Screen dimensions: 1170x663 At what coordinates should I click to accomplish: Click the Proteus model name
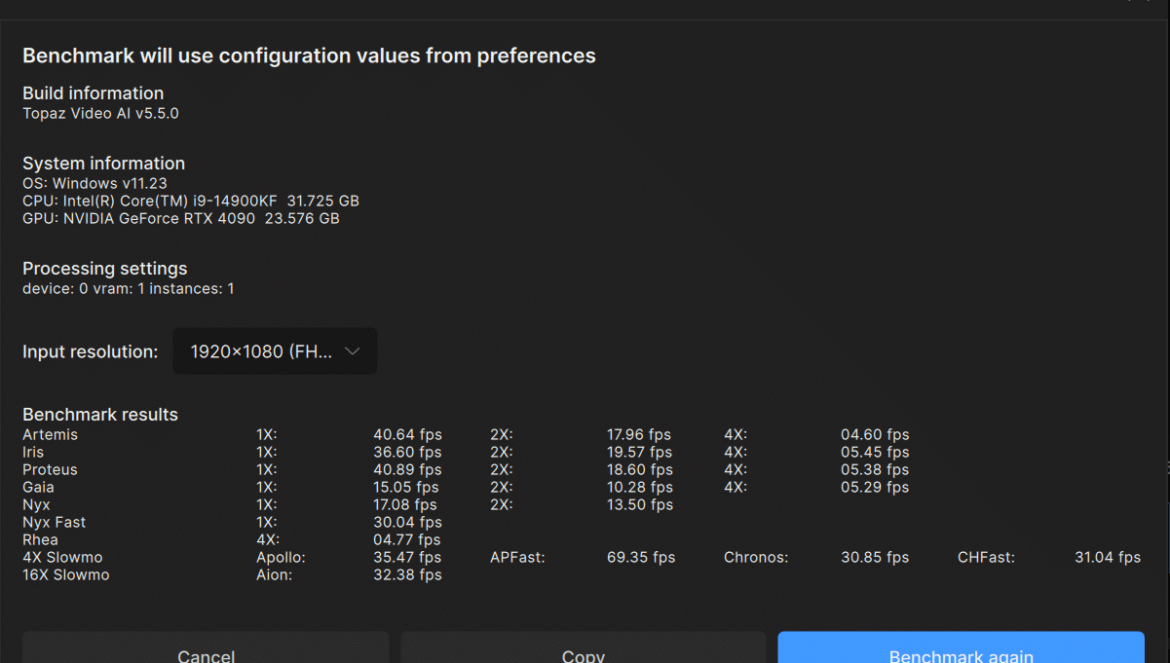point(50,470)
